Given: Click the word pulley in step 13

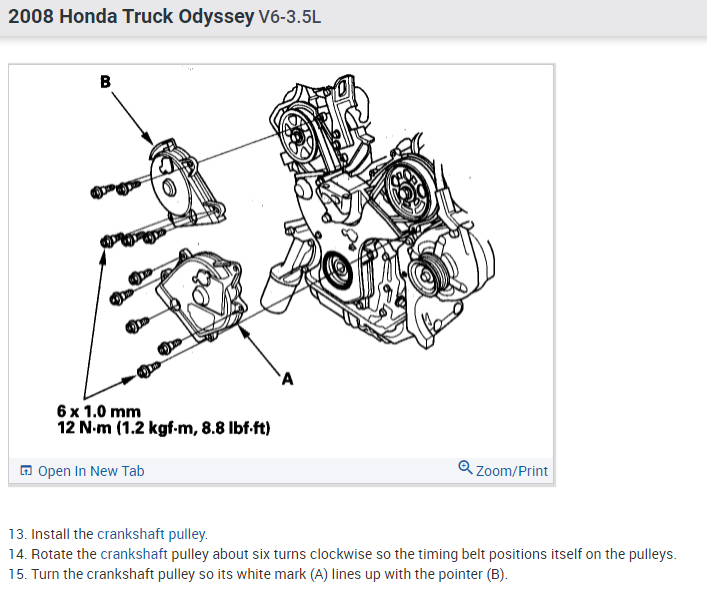Looking at the screenshot, I should (x=187, y=534).
